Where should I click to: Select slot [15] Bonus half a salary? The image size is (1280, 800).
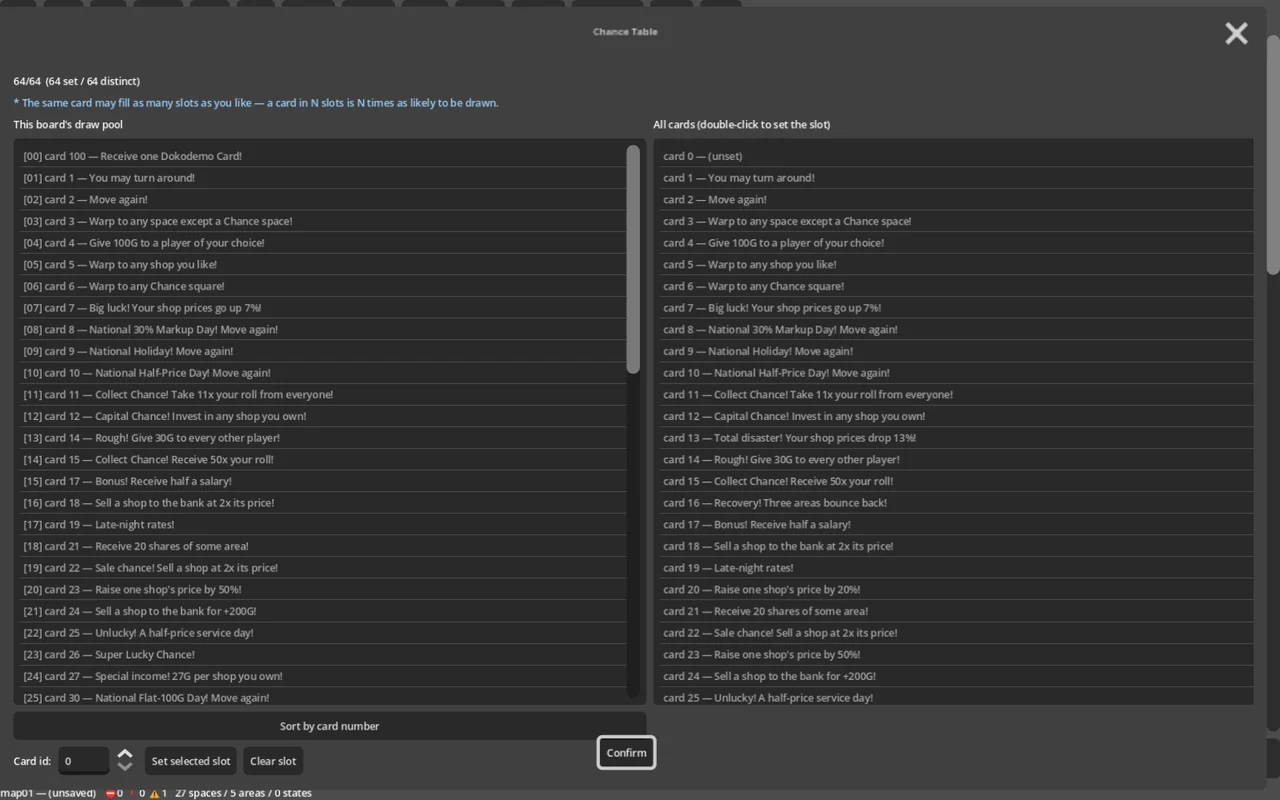click(x=324, y=481)
